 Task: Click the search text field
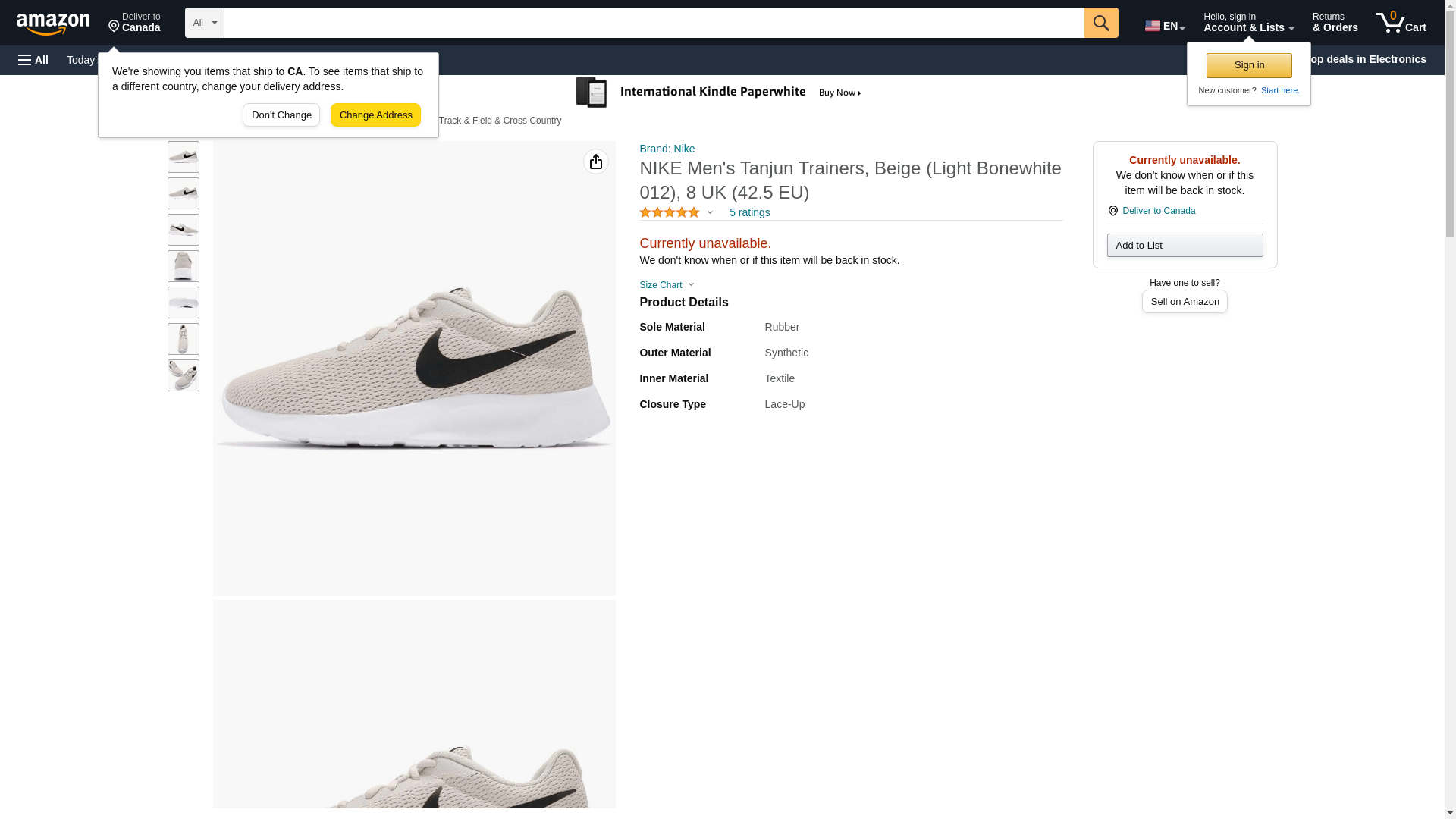point(654,23)
